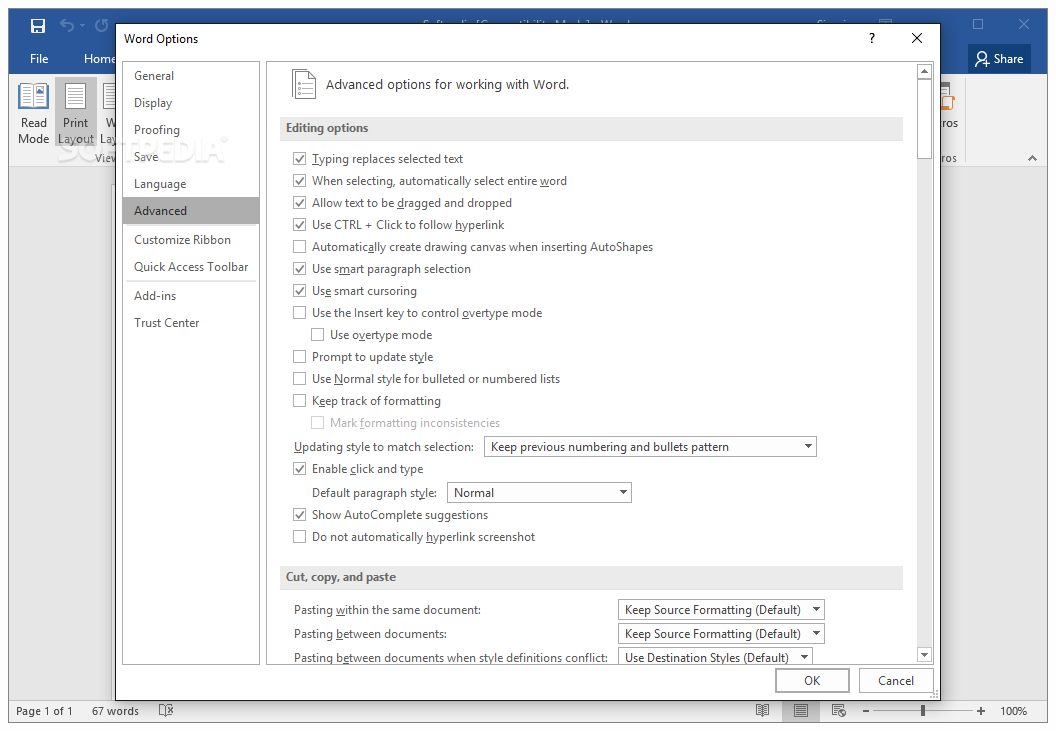Click Page 1 of 1 indicator

click(x=44, y=711)
